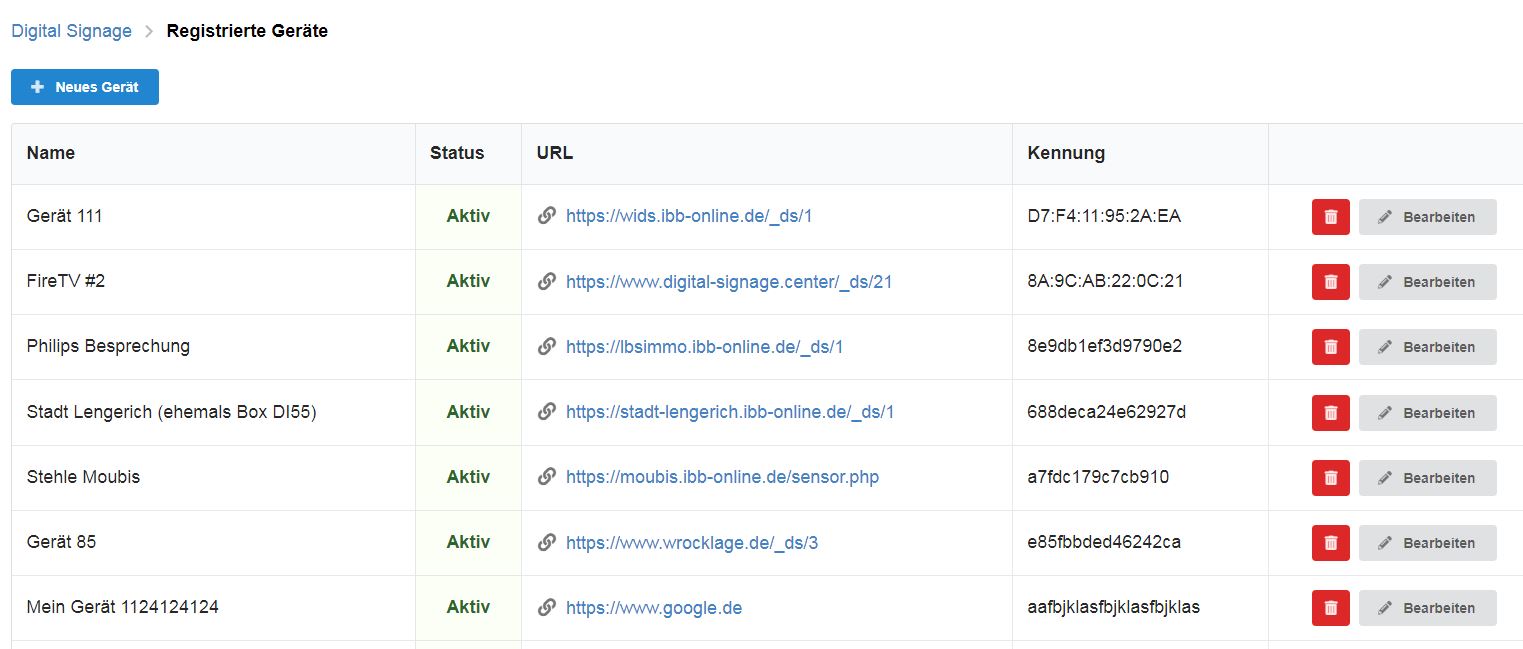The height and width of the screenshot is (649, 1523).
Task: Visit the moubis.ibb-online.de/sensor.php link
Action: click(722, 477)
